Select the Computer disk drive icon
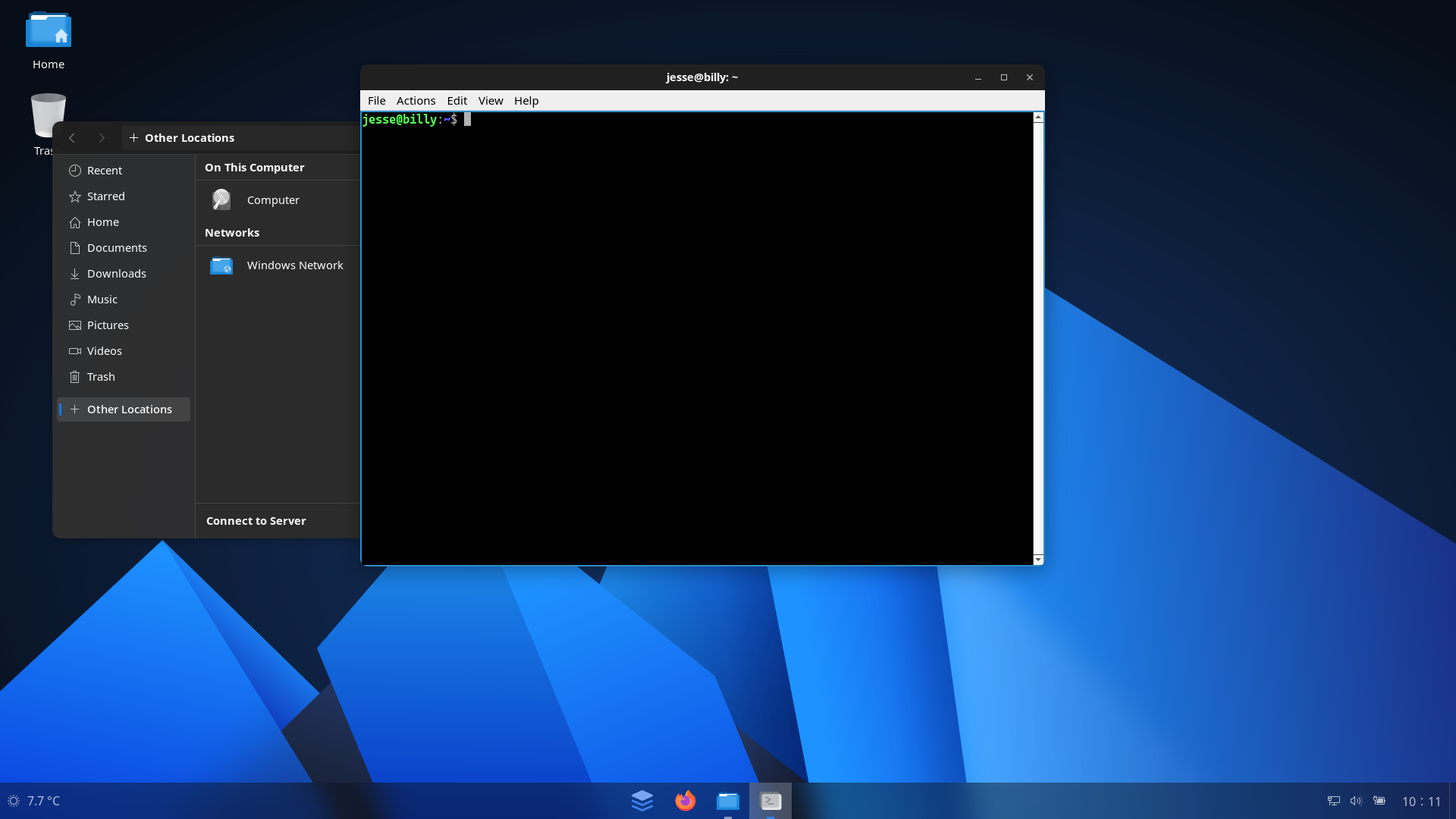 pos(221,199)
